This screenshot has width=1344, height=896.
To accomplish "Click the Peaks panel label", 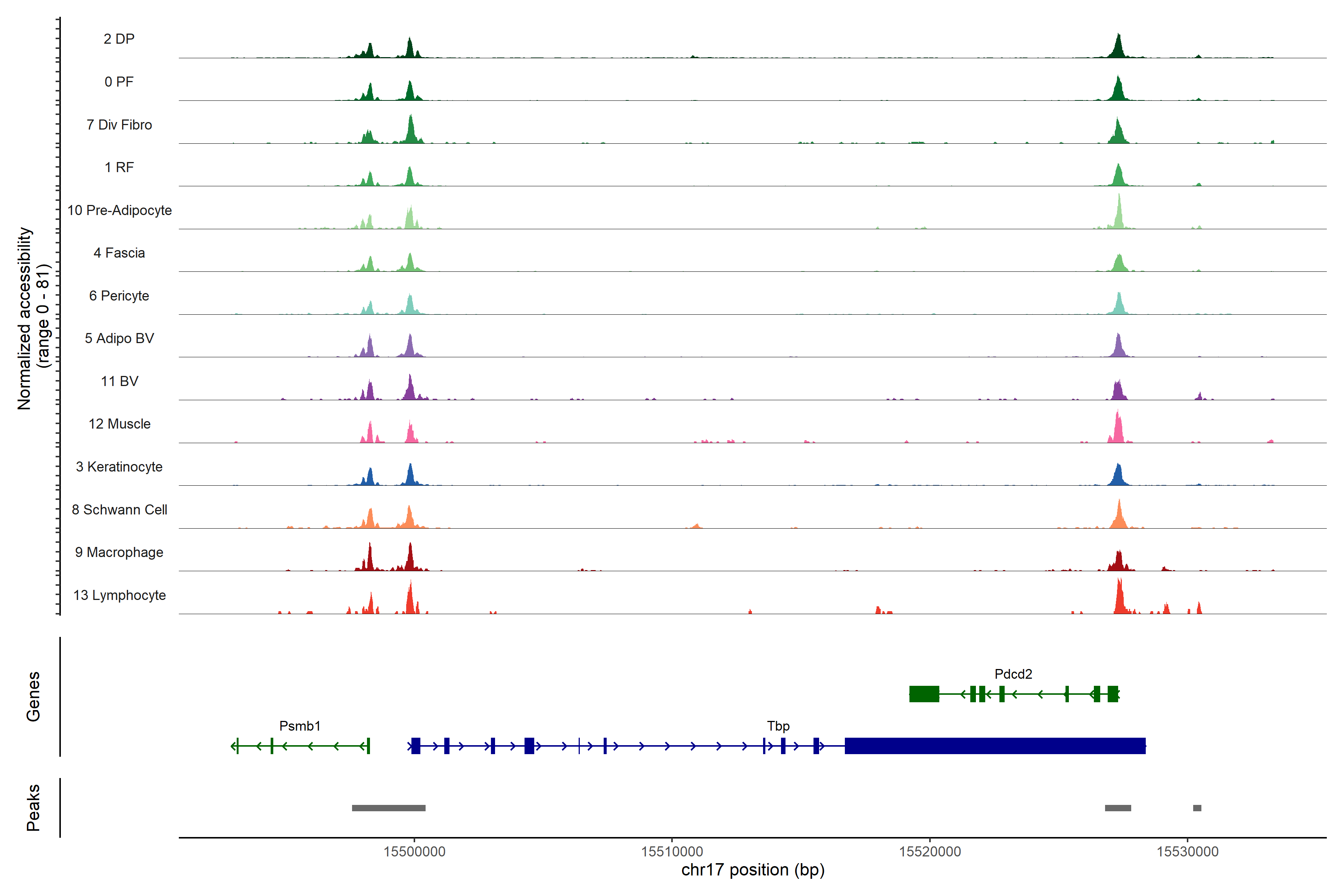I will (x=33, y=808).
